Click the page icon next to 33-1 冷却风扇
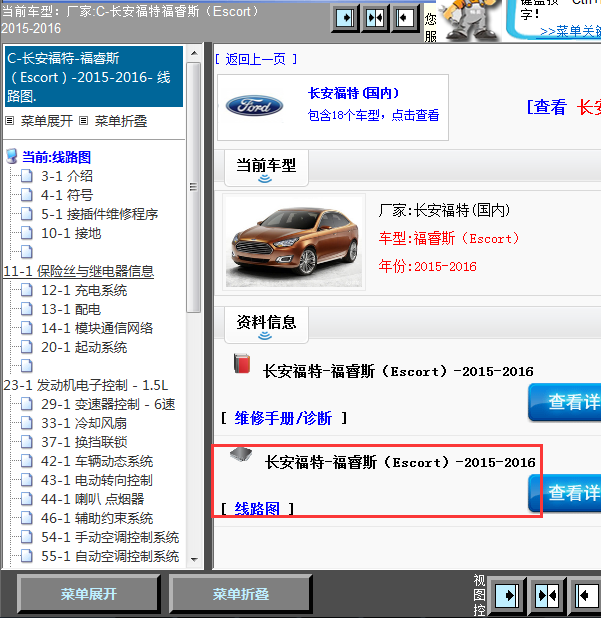Screen dimensions: 601x618 tap(26, 423)
